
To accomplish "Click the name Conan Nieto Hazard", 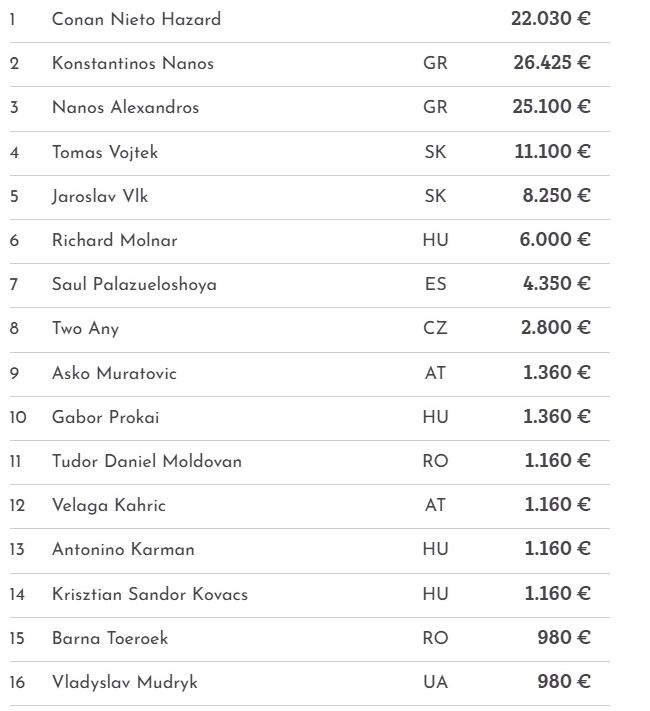I will click(136, 19).
